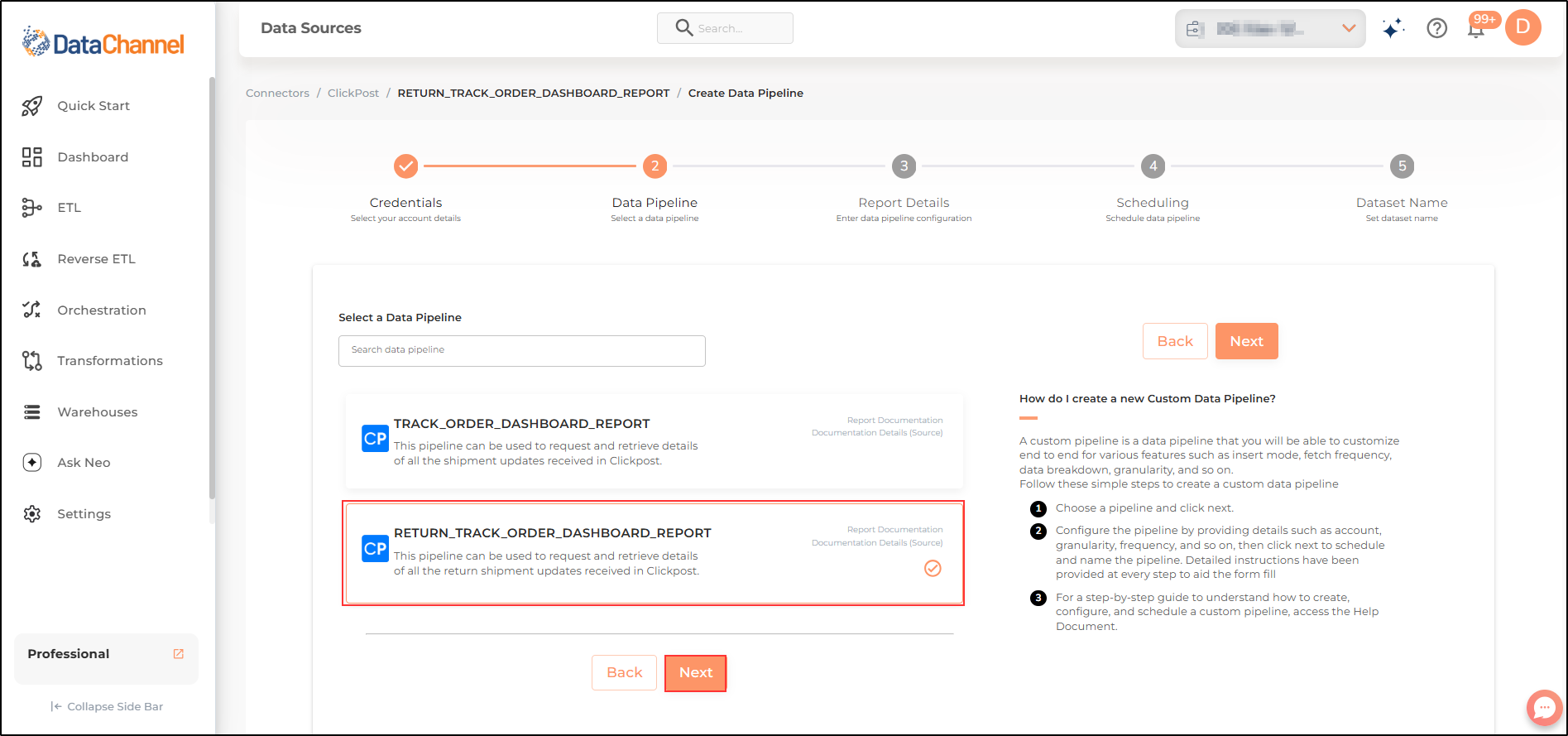The height and width of the screenshot is (736, 1568).
Task: Focus the Search data pipeline field
Action: point(522,351)
